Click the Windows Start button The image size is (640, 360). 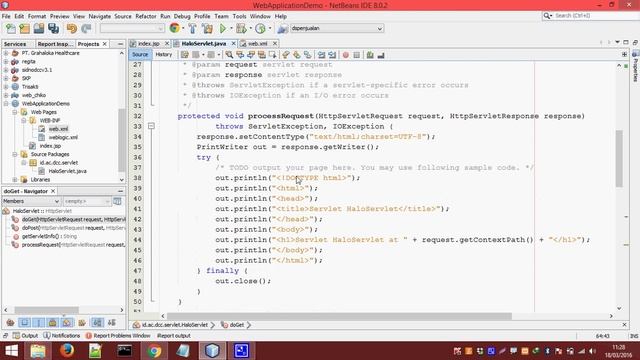[11, 350]
